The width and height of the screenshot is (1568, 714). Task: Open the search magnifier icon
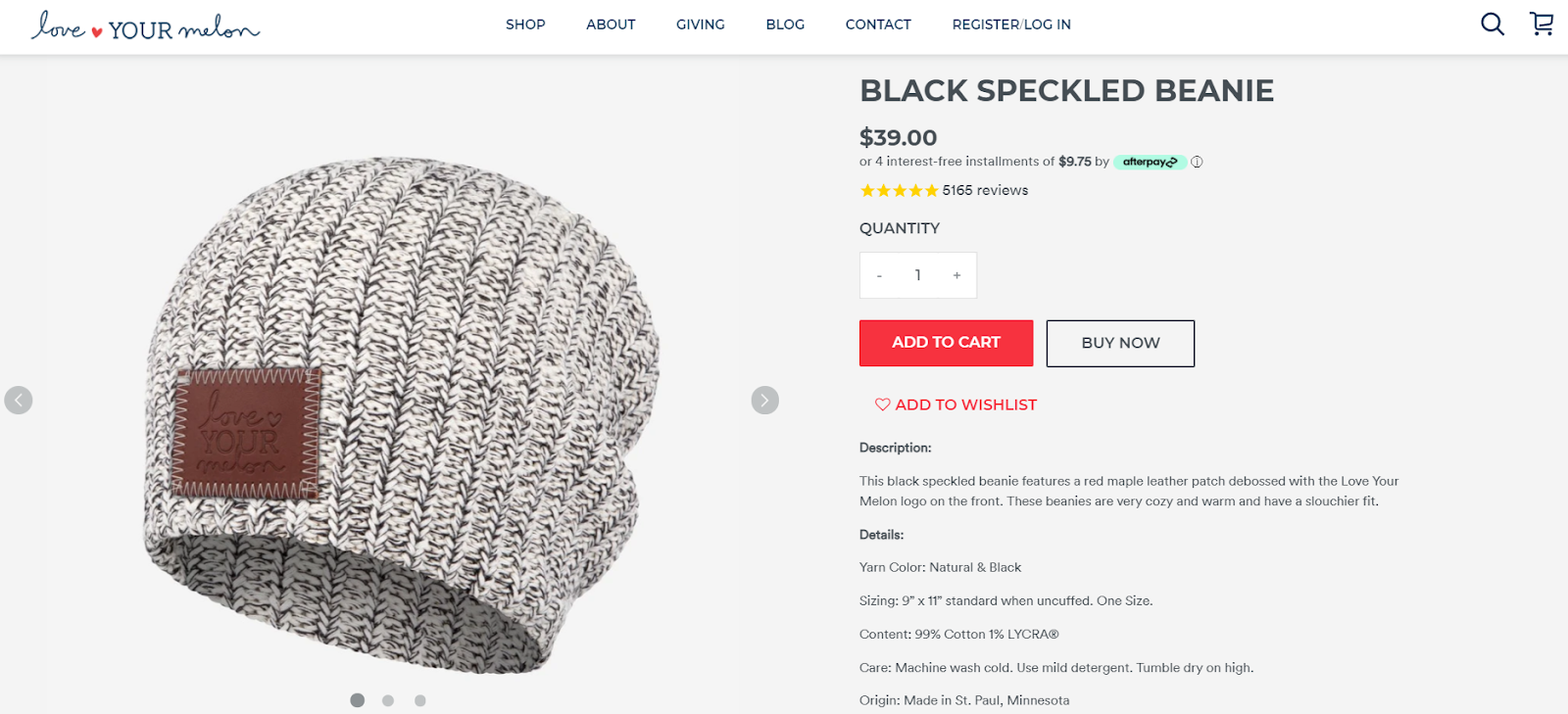[1492, 24]
